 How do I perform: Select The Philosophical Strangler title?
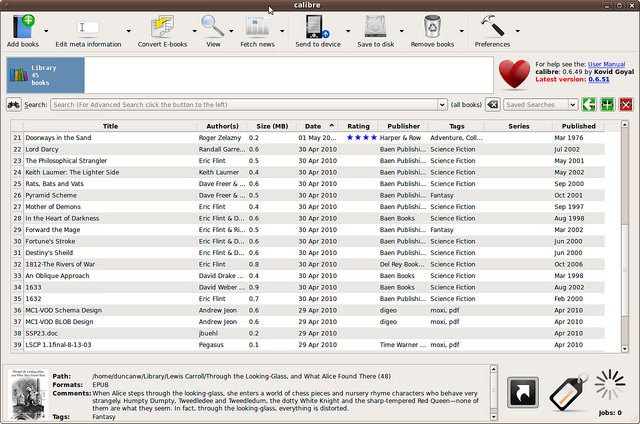[66, 161]
